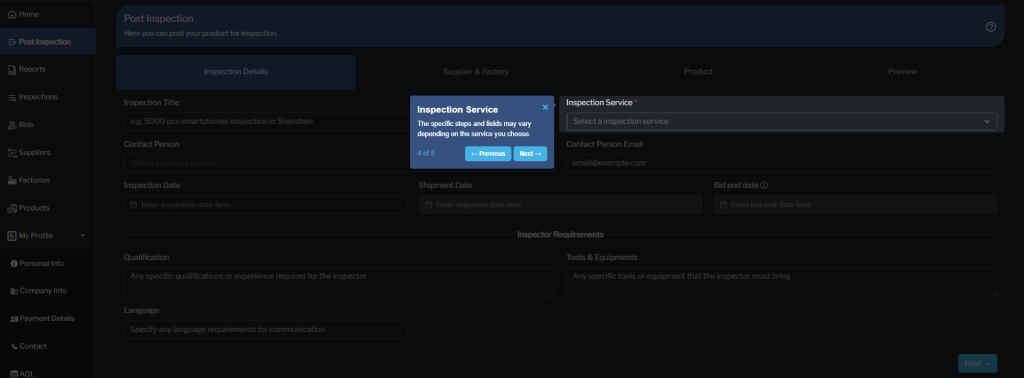Click the Company Info building icon

click(14, 291)
